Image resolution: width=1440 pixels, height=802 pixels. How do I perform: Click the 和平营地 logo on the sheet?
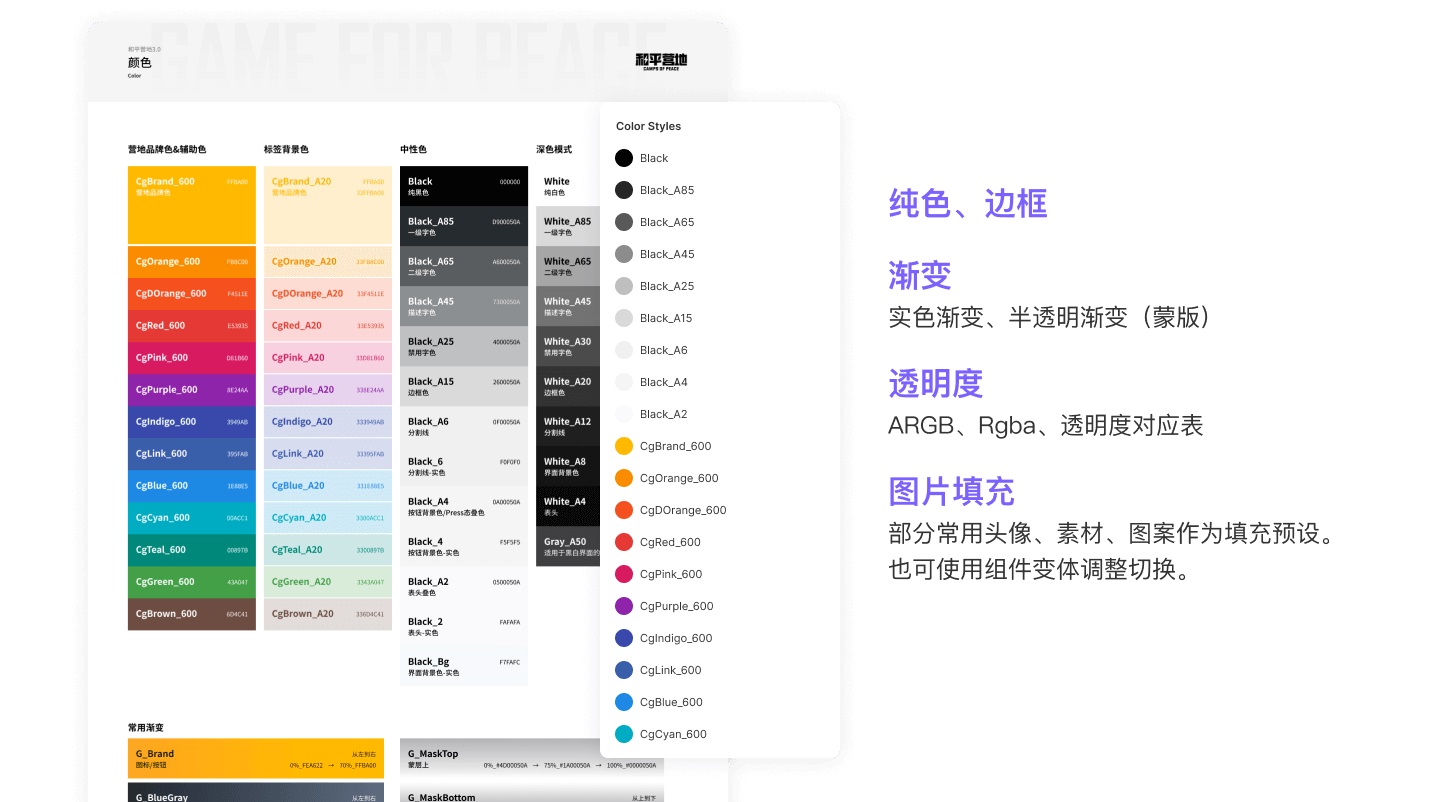coord(662,61)
